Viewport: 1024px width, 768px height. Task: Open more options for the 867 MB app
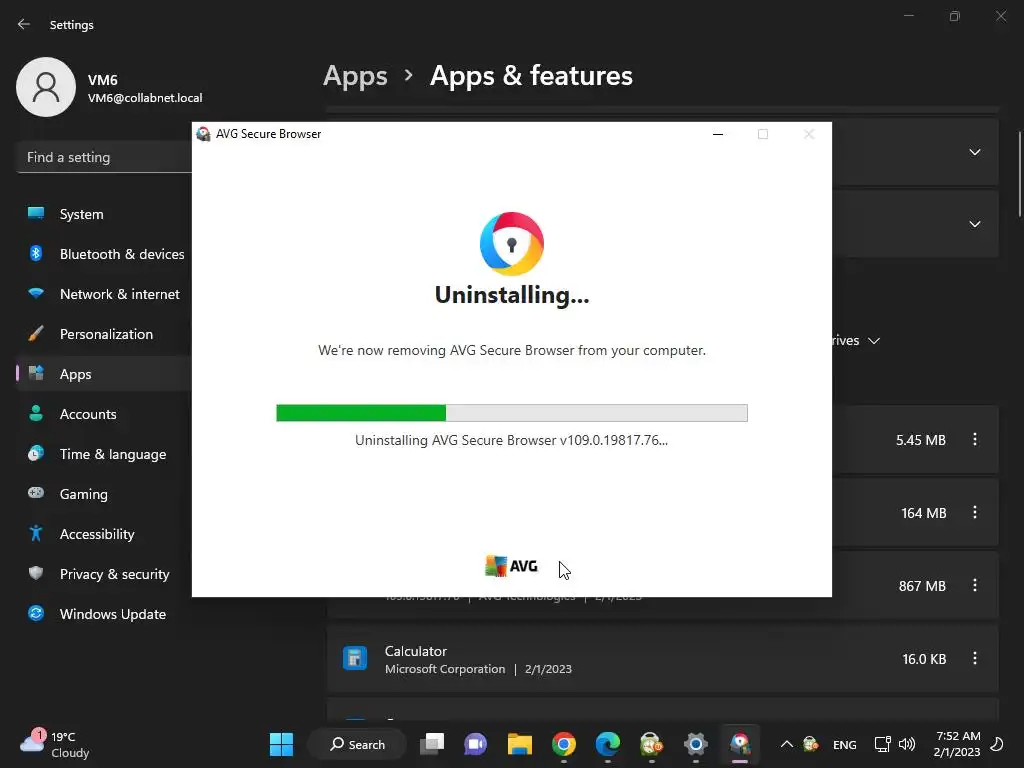[x=975, y=586]
